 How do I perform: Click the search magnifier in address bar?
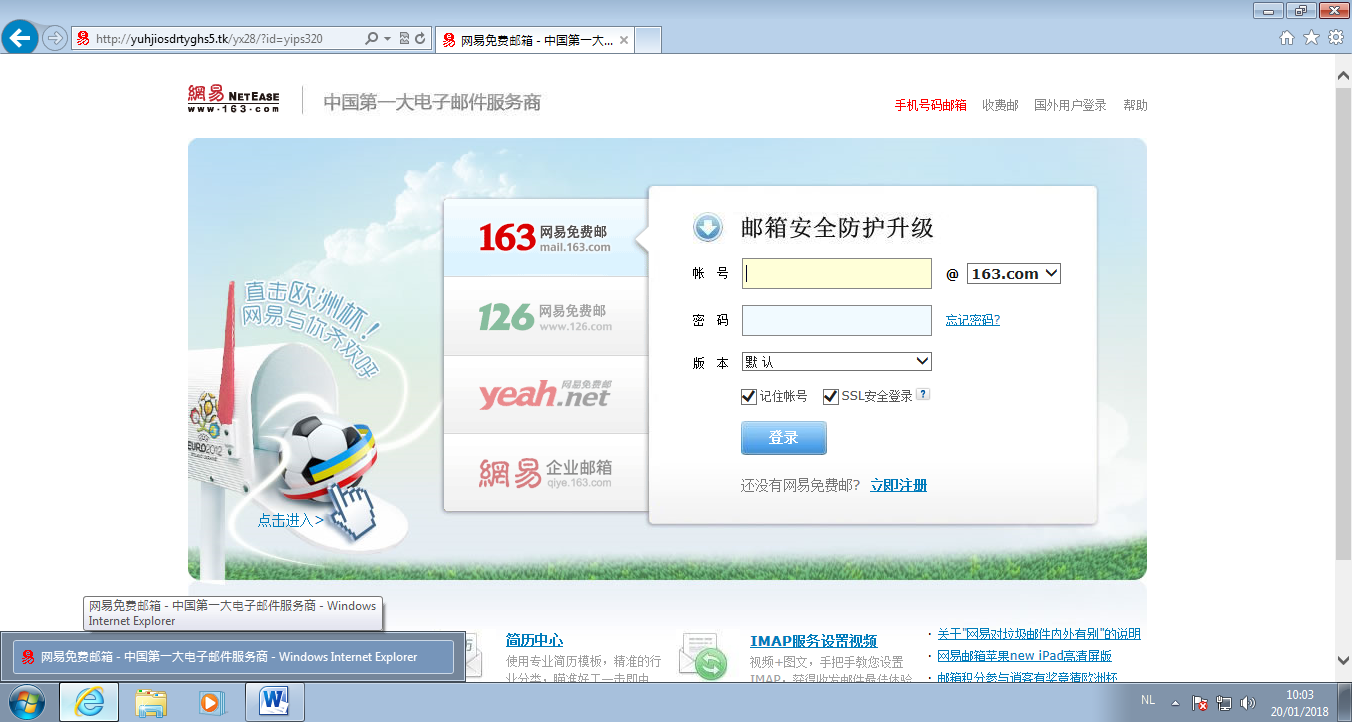pos(373,39)
